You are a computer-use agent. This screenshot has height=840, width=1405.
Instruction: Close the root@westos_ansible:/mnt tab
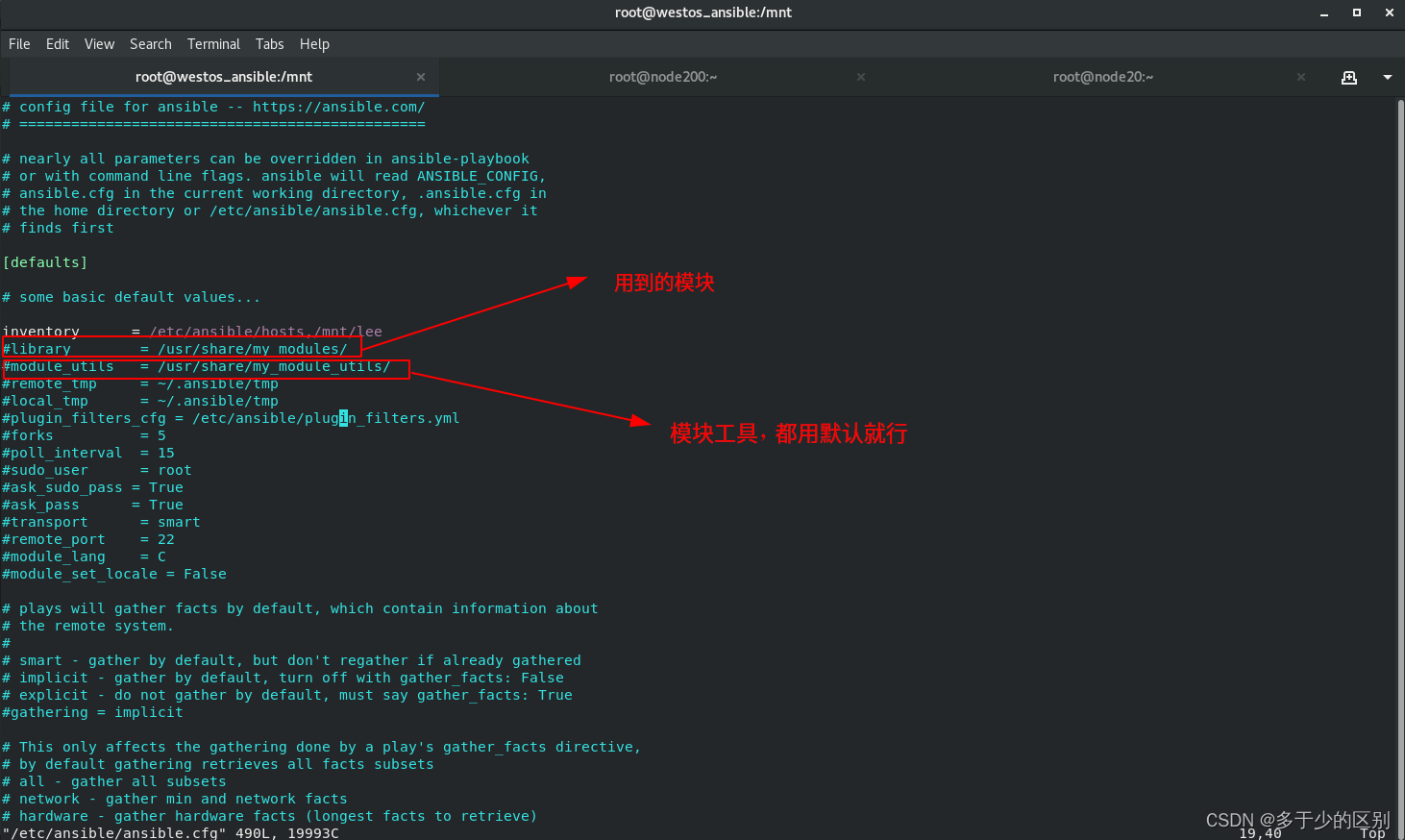tap(421, 77)
